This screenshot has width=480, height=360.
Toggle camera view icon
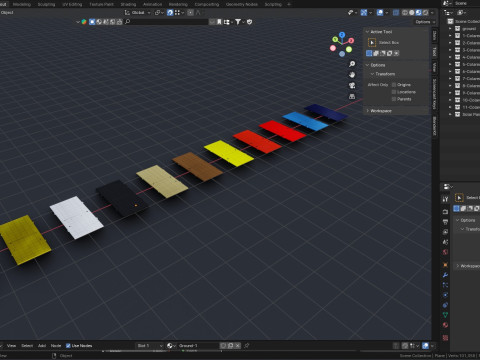point(352,86)
